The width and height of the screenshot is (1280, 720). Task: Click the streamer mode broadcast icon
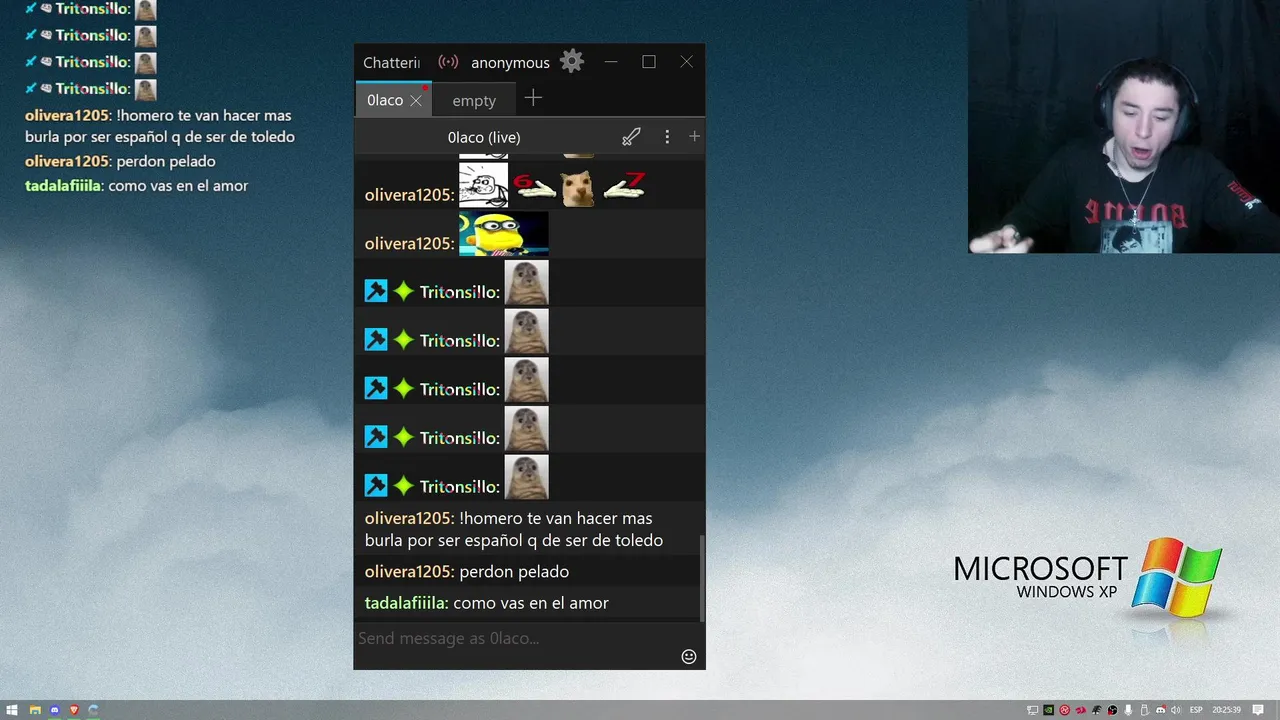tap(448, 62)
